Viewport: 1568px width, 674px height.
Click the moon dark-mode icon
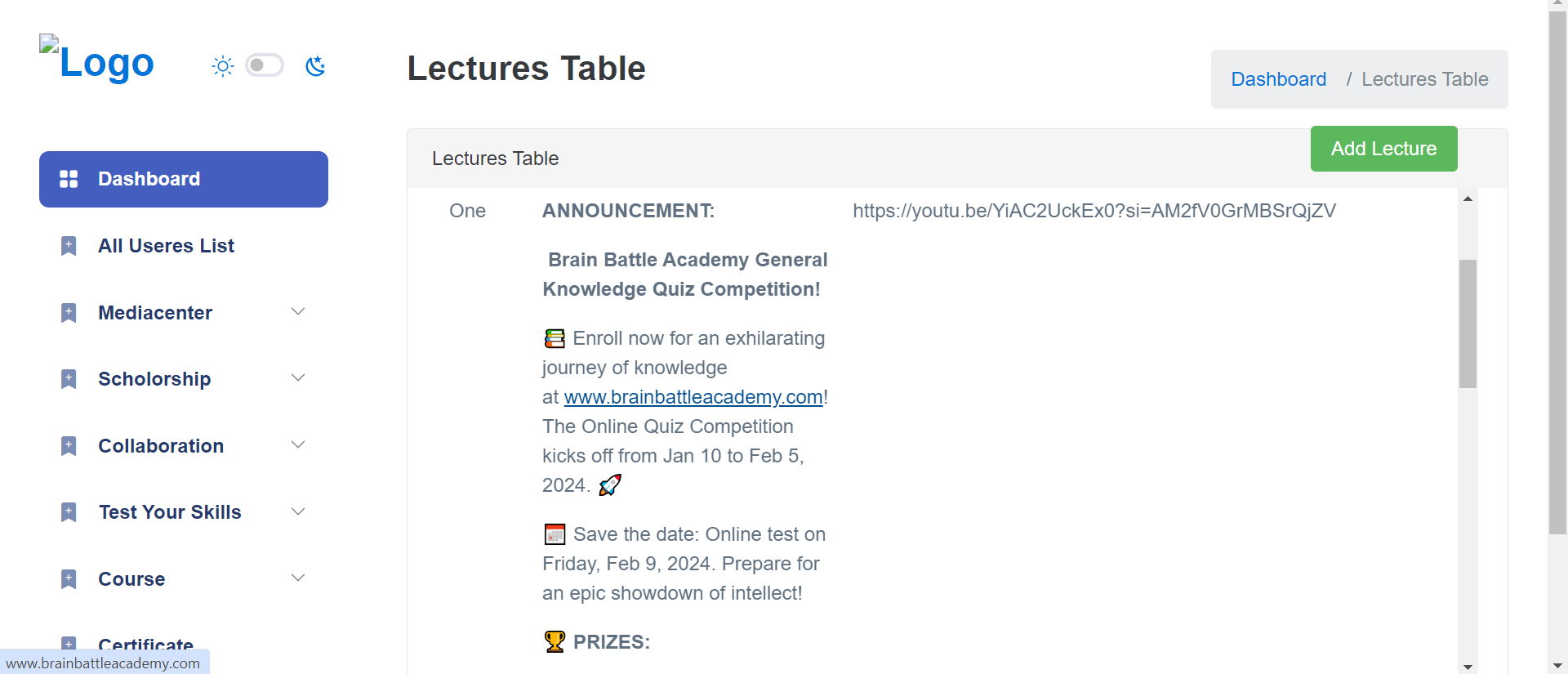coord(315,66)
